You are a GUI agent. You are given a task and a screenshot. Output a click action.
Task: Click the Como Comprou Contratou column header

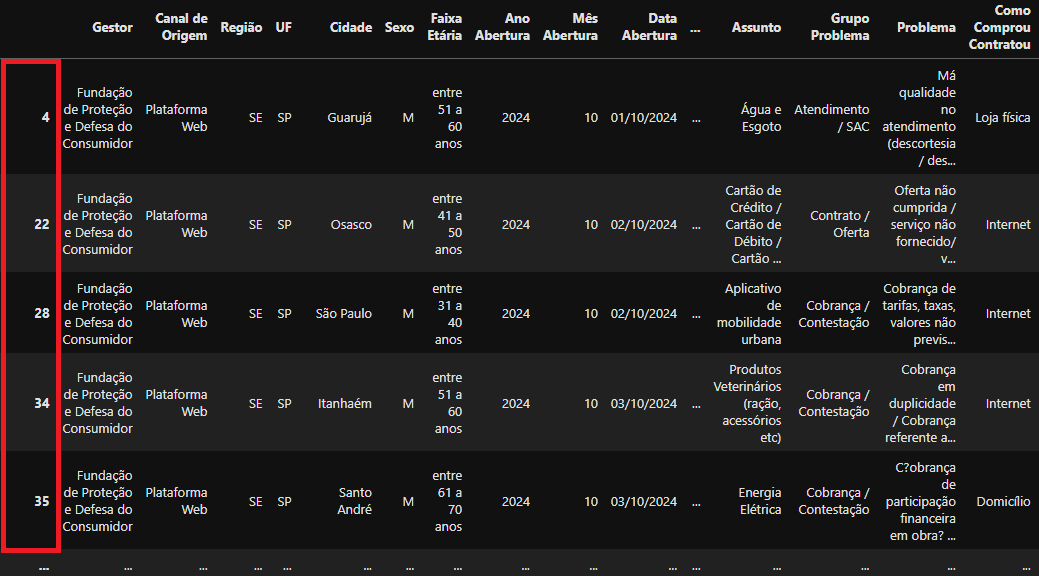click(999, 27)
